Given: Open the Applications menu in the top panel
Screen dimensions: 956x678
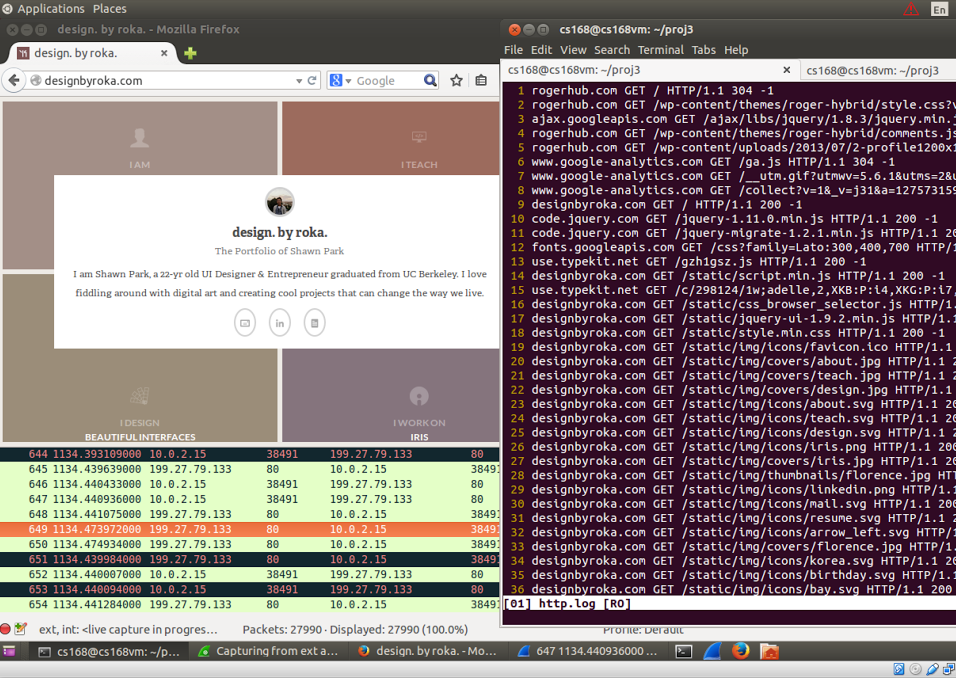Looking at the screenshot, I should [50, 9].
